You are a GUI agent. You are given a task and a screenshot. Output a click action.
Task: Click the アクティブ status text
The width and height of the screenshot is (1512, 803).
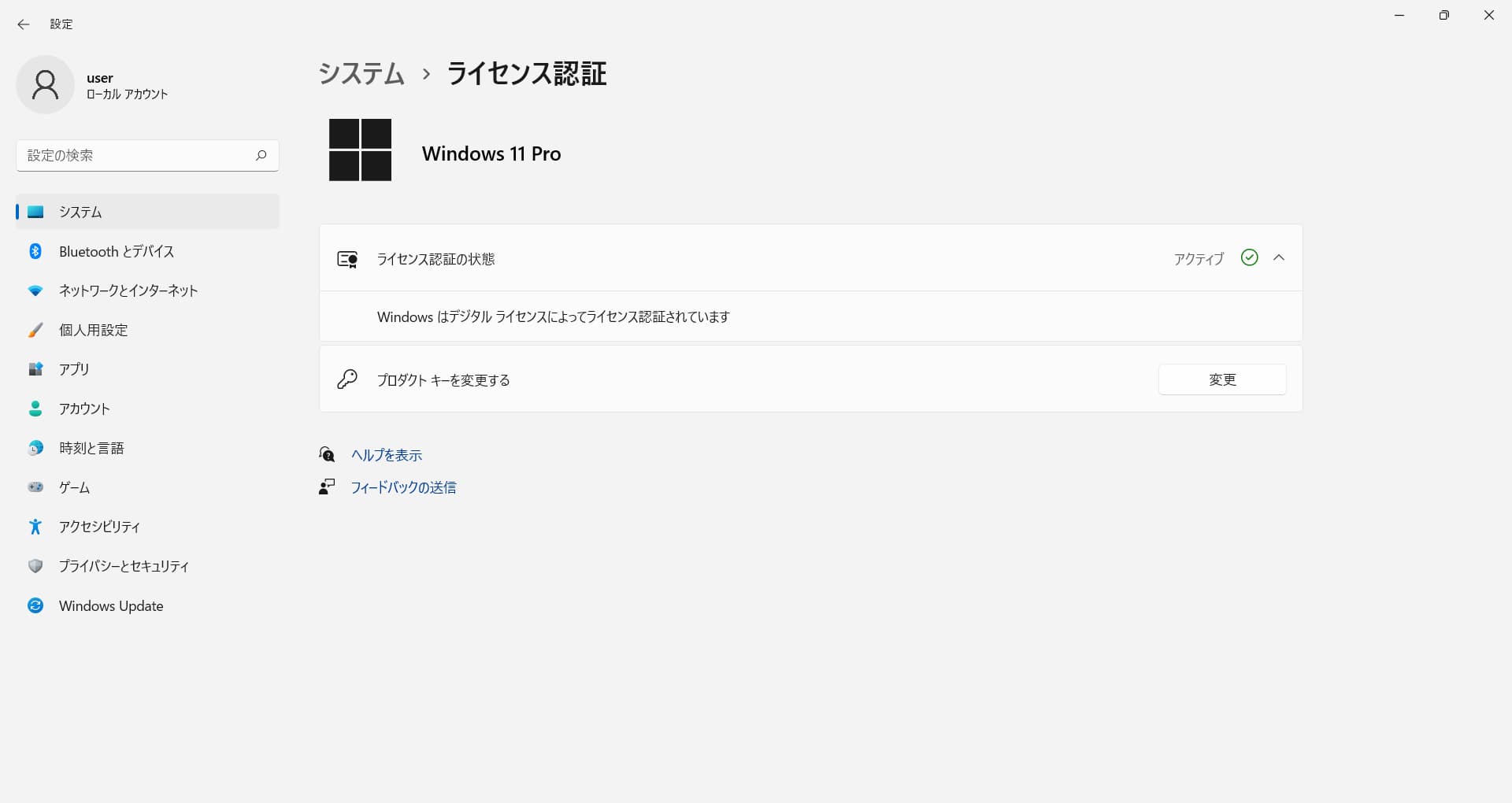click(1199, 258)
